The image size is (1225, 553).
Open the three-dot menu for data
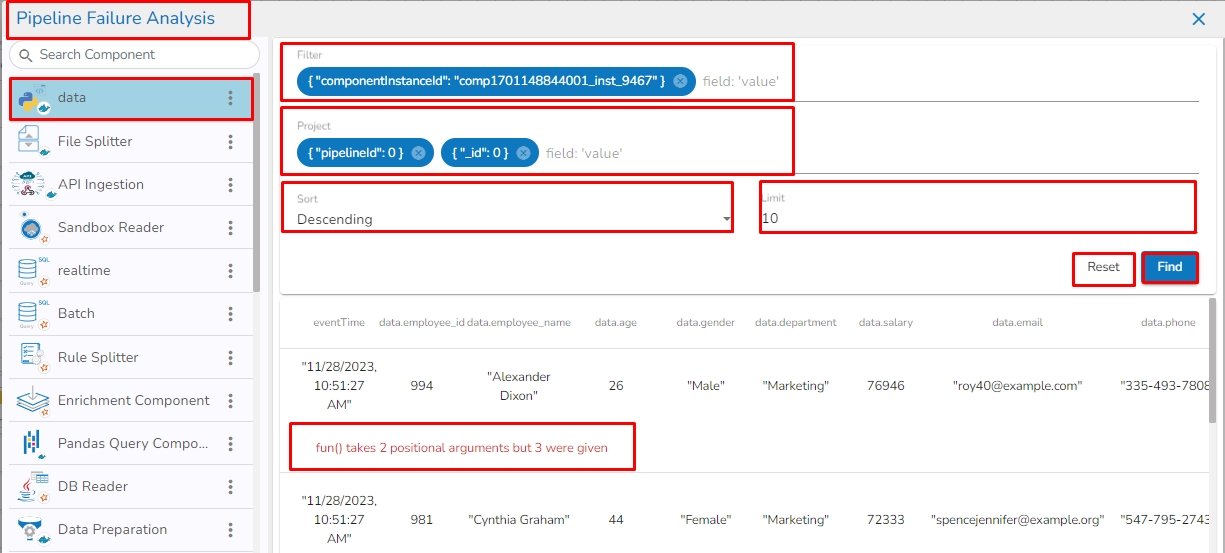pyautogui.click(x=230, y=98)
